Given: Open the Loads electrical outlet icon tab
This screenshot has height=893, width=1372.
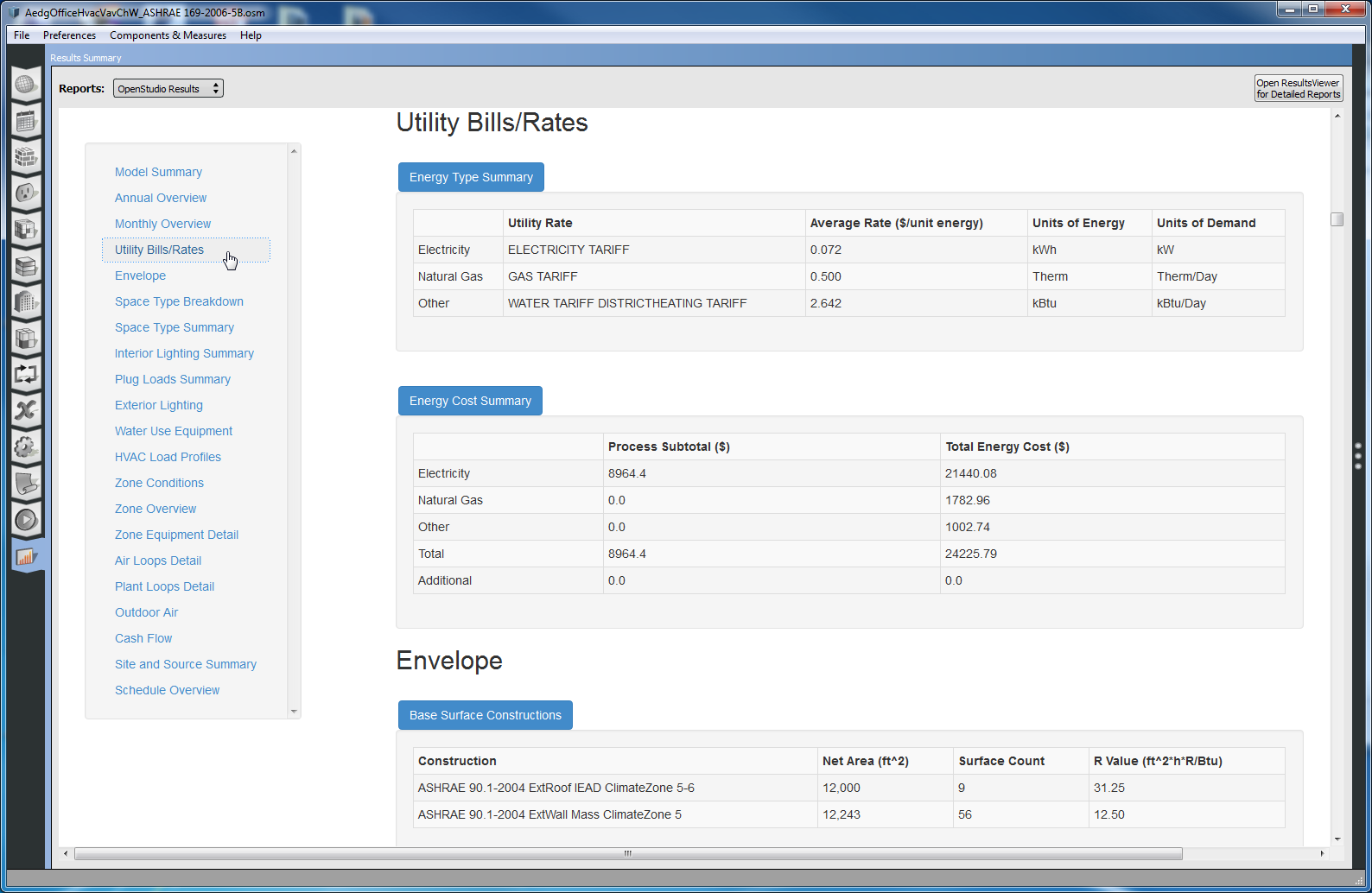Looking at the screenshot, I should pyautogui.click(x=26, y=193).
